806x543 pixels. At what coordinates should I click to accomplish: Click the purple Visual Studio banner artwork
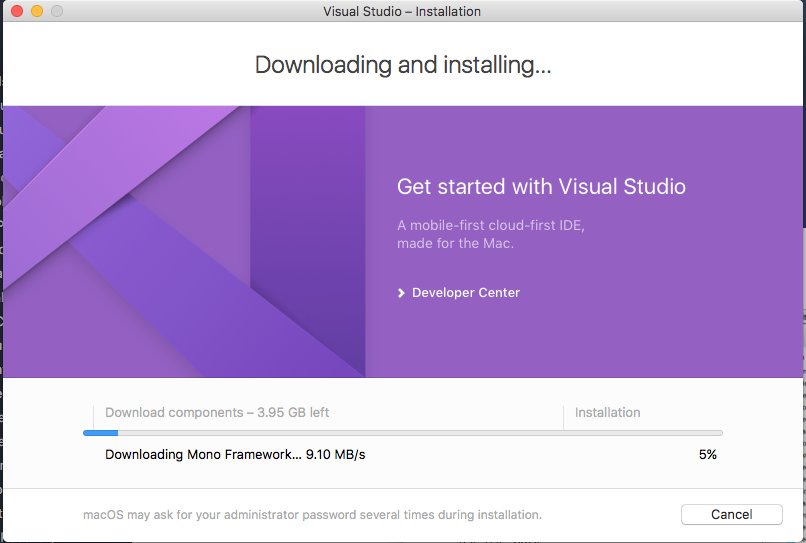184,242
